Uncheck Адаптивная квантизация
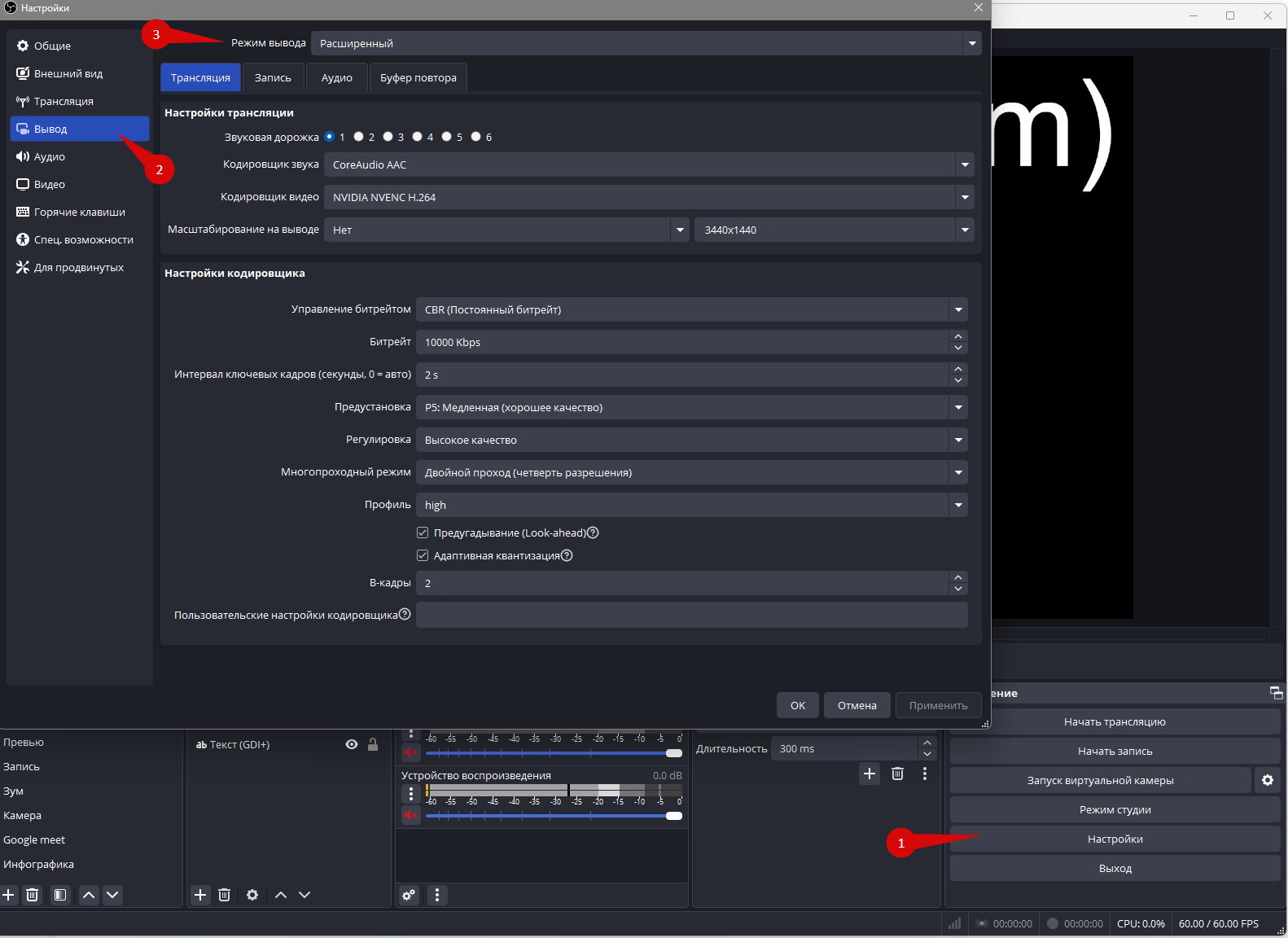1288x938 pixels. 423,555
